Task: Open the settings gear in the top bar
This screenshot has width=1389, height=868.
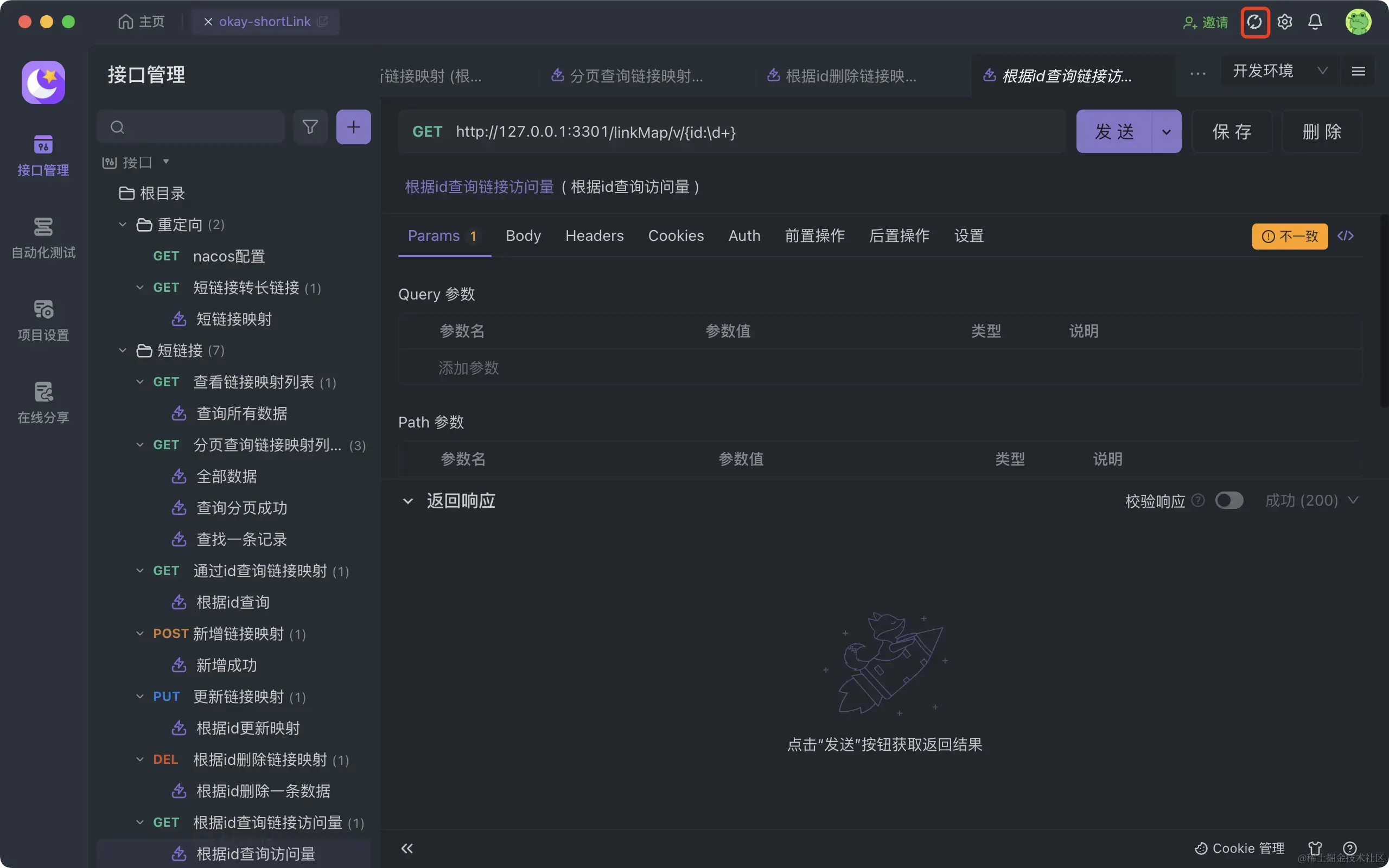Action: 1285,21
